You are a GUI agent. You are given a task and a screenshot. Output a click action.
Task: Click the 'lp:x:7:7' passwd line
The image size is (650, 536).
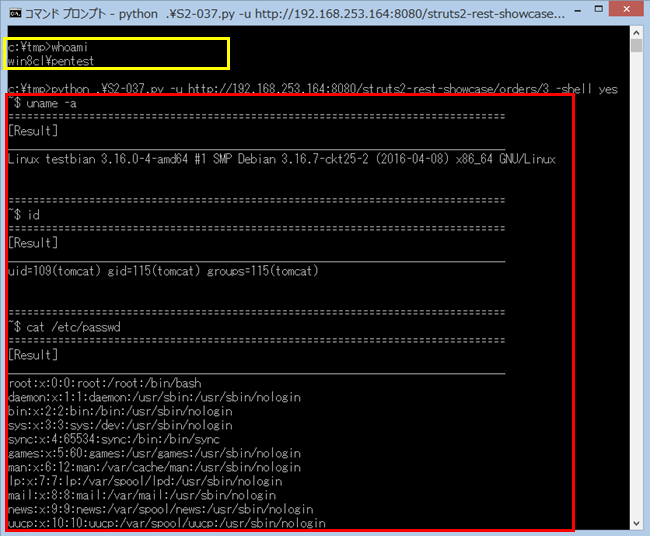(x=145, y=481)
